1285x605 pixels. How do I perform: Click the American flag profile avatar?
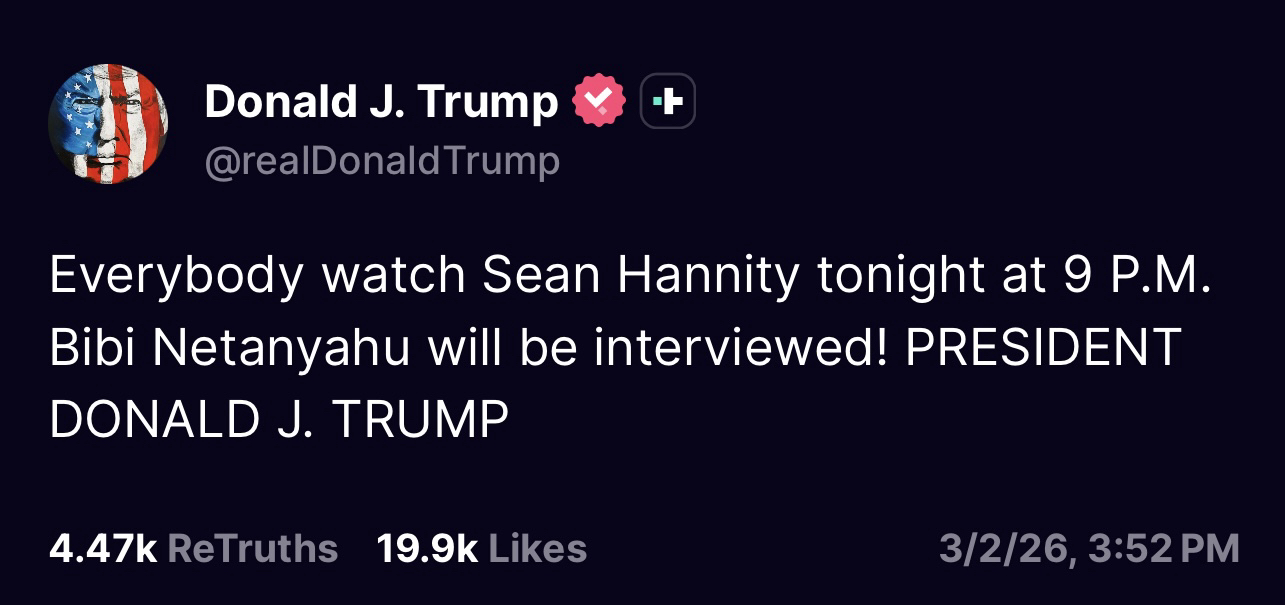108,124
